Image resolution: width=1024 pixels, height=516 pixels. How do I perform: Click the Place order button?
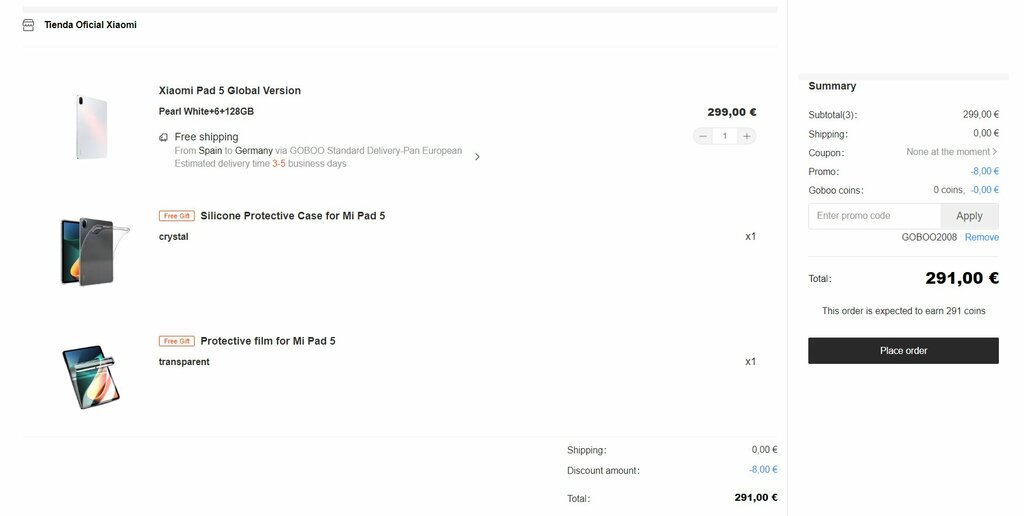903,351
